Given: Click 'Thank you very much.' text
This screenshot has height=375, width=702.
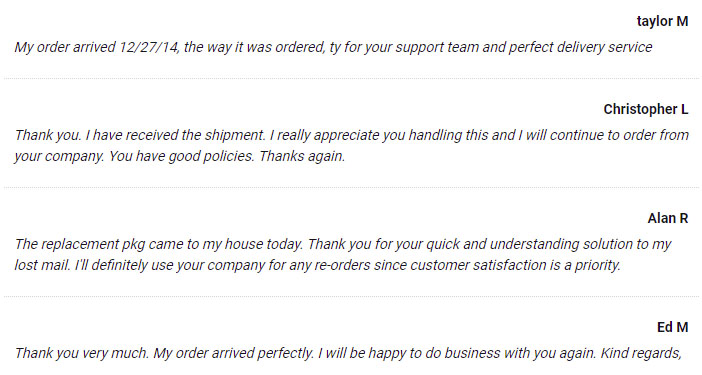Looking at the screenshot, I should pyautogui.click(x=81, y=354).
